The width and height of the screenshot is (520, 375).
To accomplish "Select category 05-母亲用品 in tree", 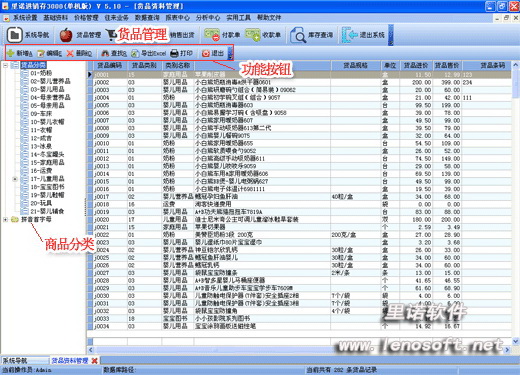I will pos(47,105).
